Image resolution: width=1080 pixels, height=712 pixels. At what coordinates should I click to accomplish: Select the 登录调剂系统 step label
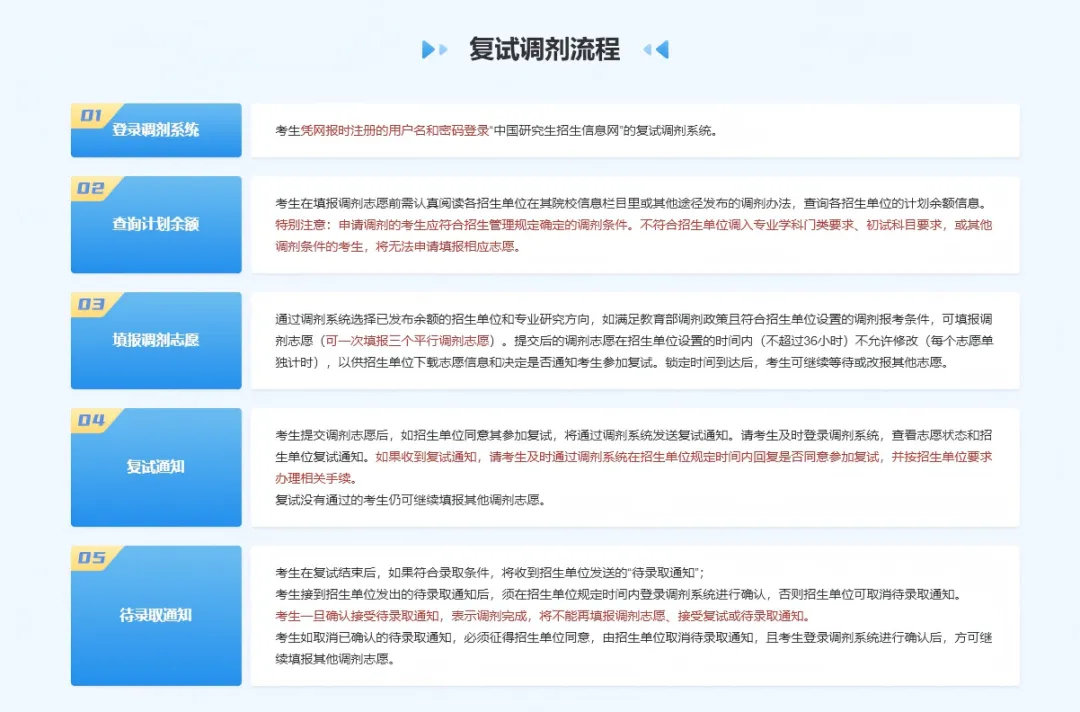coord(156,130)
